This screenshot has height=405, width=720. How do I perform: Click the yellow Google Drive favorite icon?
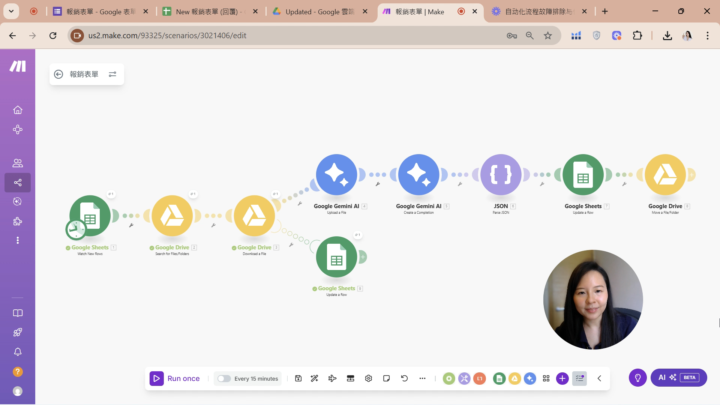coord(514,378)
